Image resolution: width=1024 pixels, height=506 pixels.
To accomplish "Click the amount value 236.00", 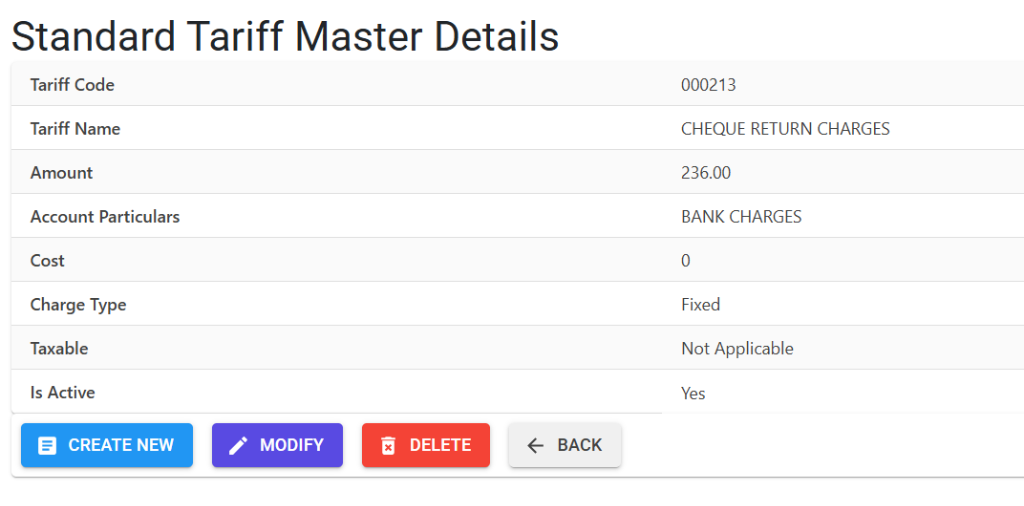I will click(x=706, y=173).
